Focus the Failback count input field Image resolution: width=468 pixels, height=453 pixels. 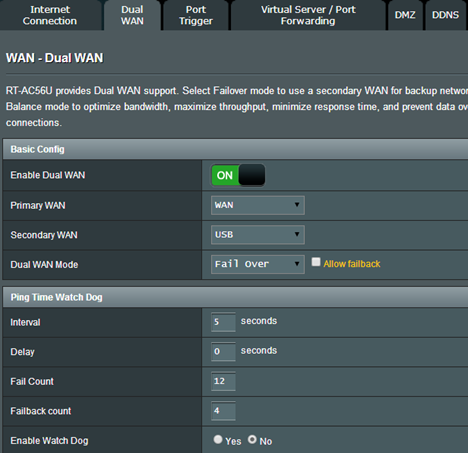coord(223,411)
